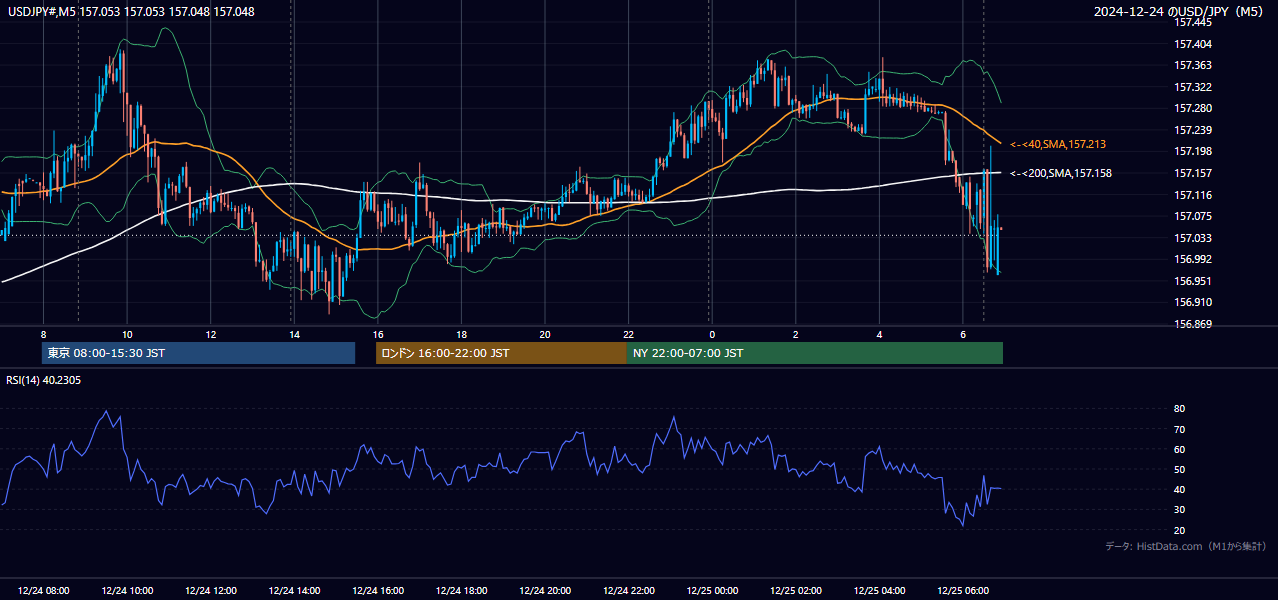1278x600 pixels.
Task: Click the RSI 60 level label
Action: [x=1180, y=449]
